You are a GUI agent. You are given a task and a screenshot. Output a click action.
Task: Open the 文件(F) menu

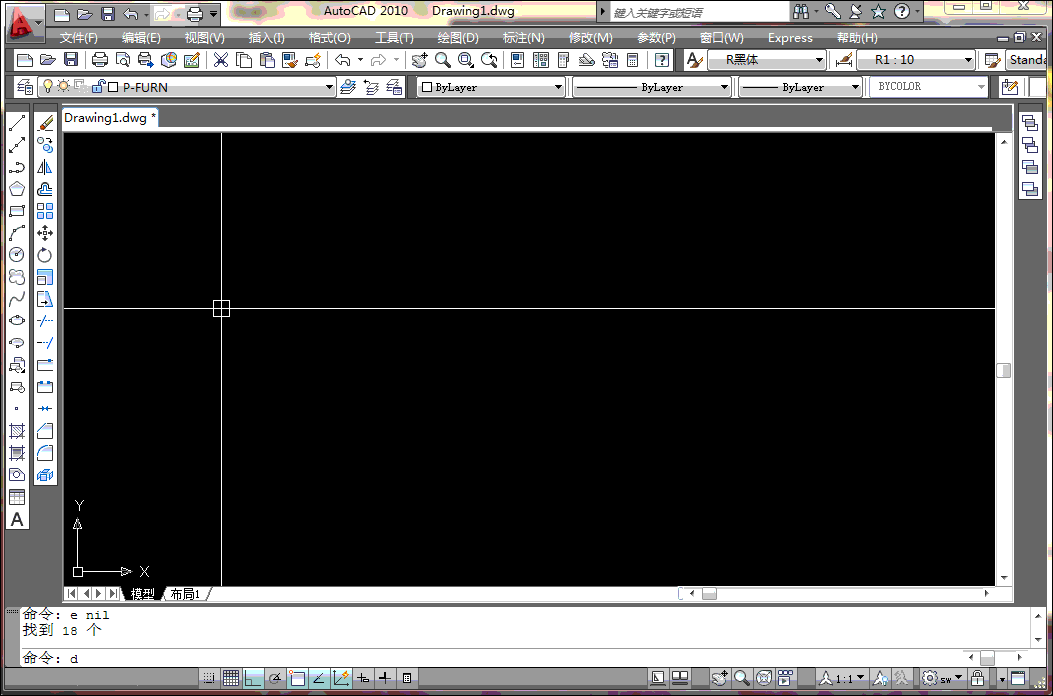(79, 38)
